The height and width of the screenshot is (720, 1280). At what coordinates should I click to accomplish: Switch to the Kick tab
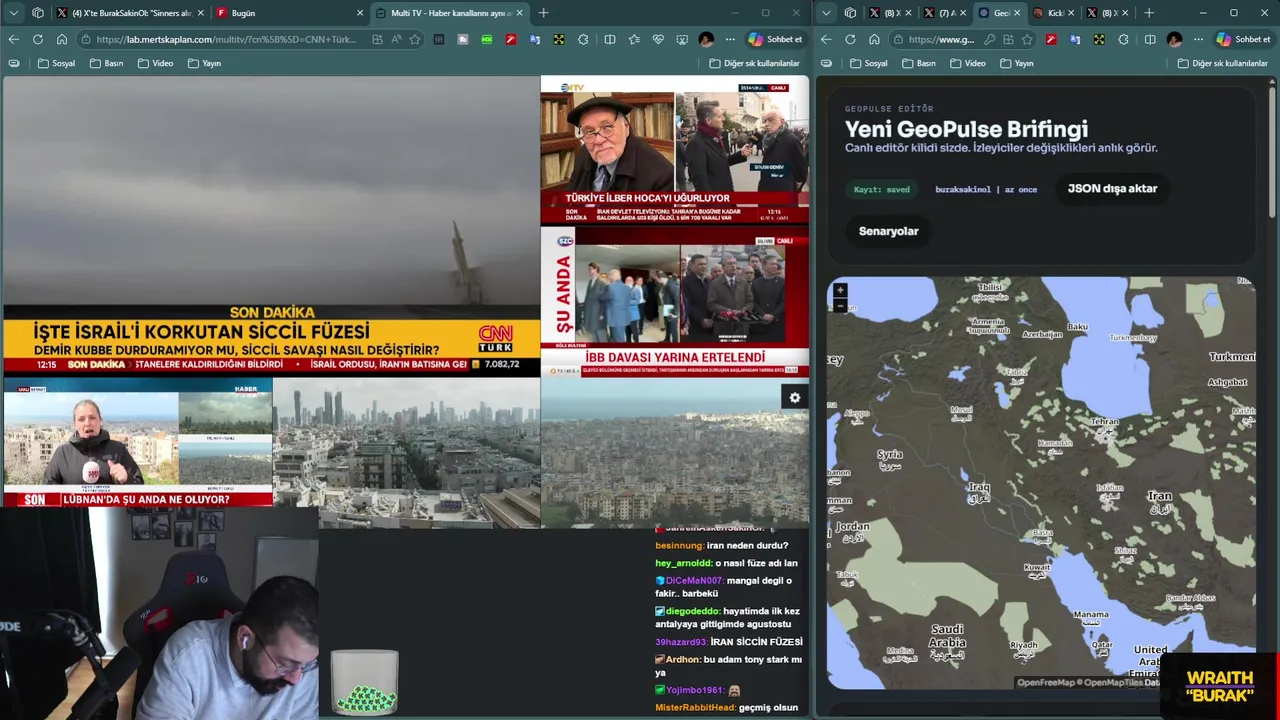tap(1053, 13)
